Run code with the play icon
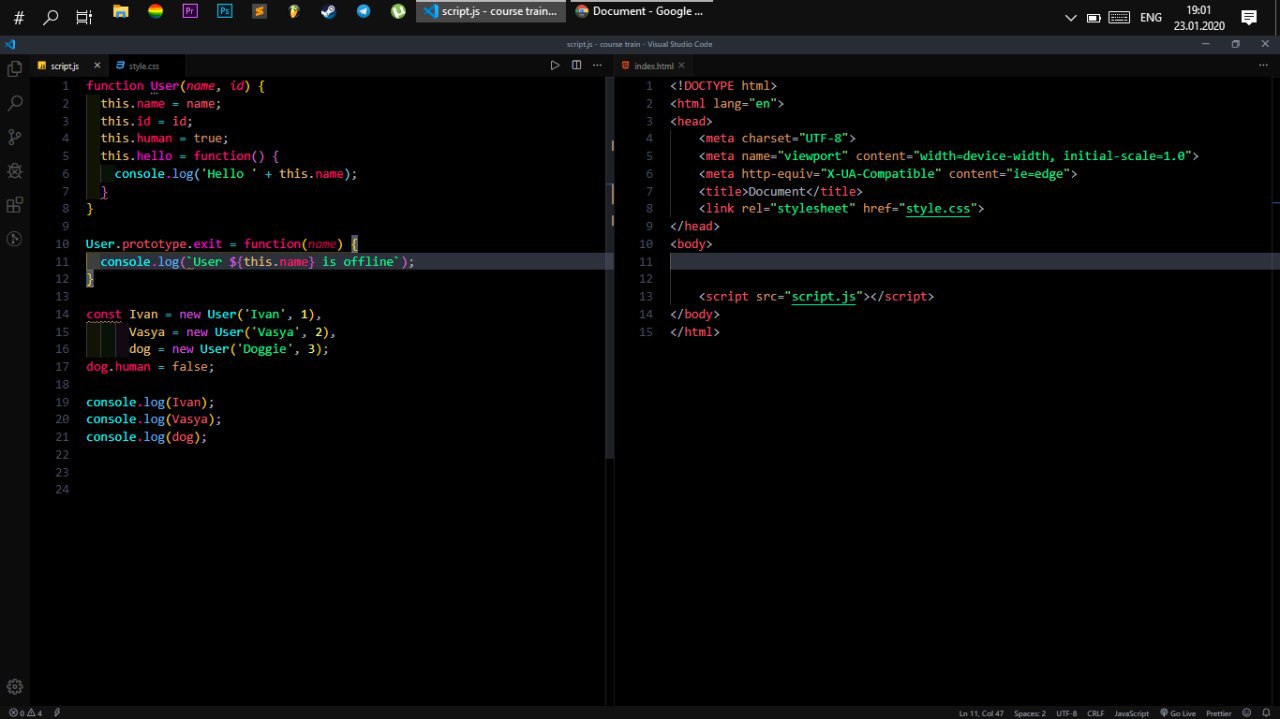 point(555,65)
